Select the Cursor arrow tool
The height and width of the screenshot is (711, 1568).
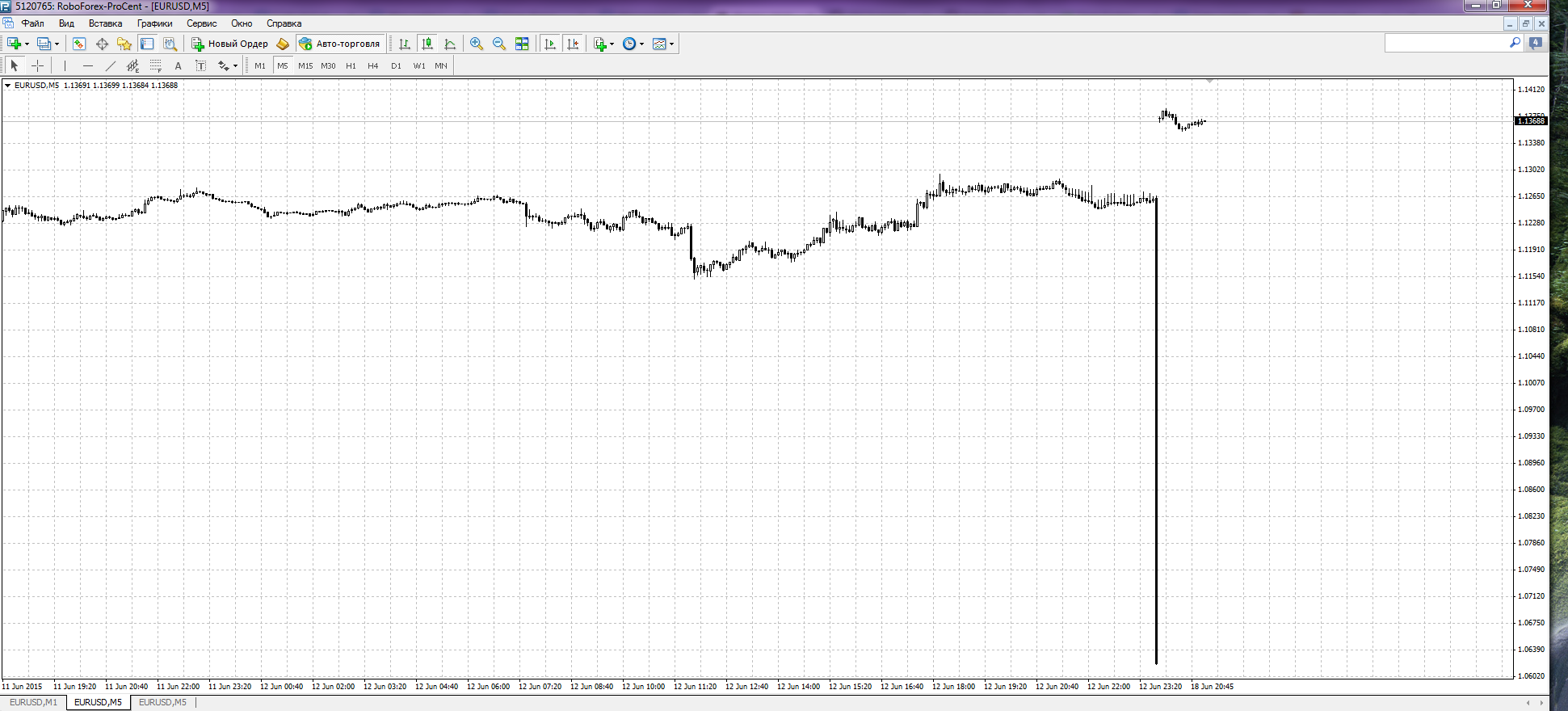click(x=15, y=65)
